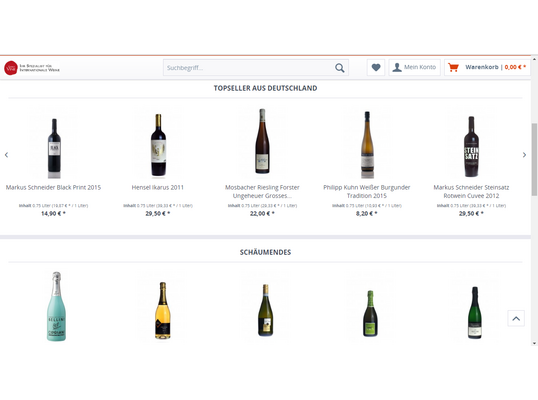The width and height of the screenshot is (538, 400).
Task: Open Markus Schneider Black Print 2015 bottle image
Action: 54,148
